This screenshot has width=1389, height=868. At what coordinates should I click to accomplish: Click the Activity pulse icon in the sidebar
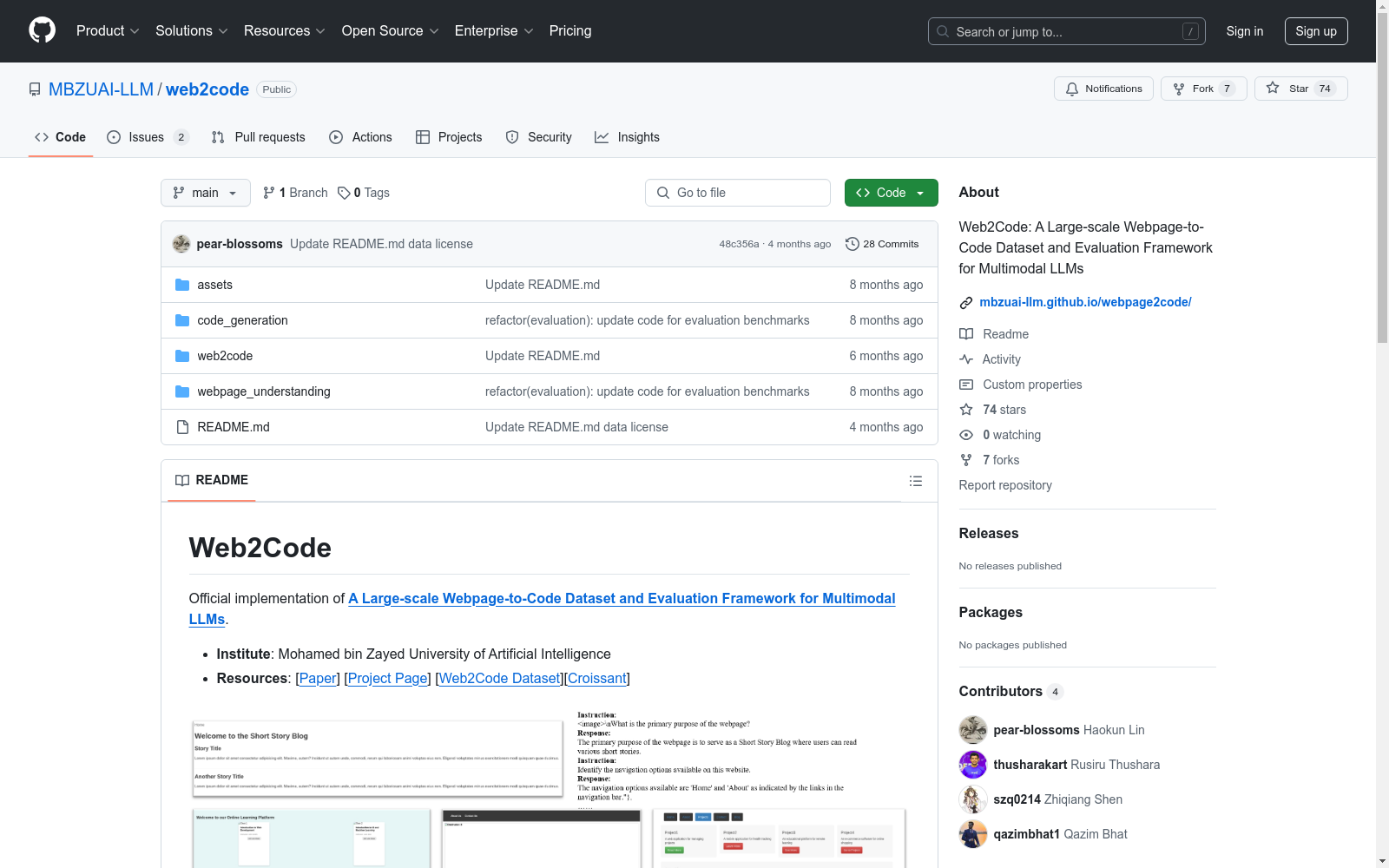[x=966, y=358]
